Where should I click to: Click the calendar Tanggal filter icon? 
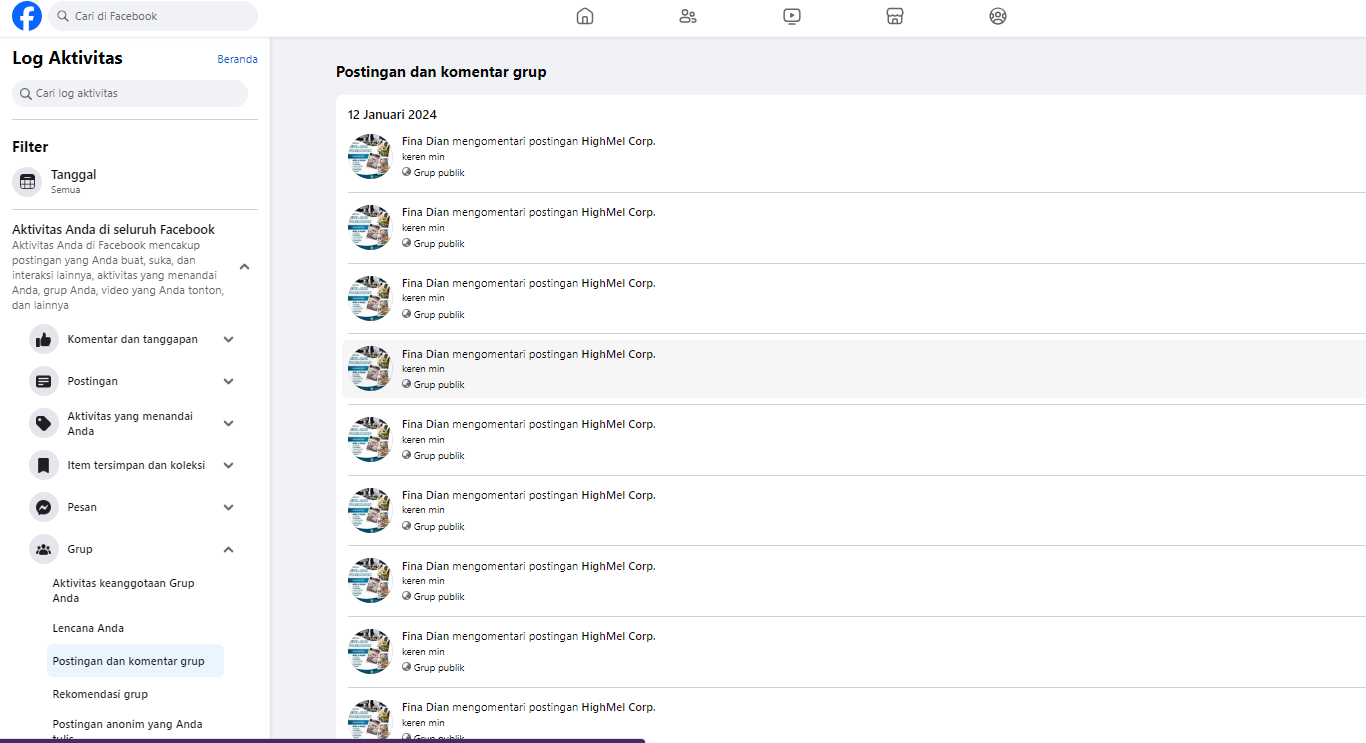pos(27,182)
